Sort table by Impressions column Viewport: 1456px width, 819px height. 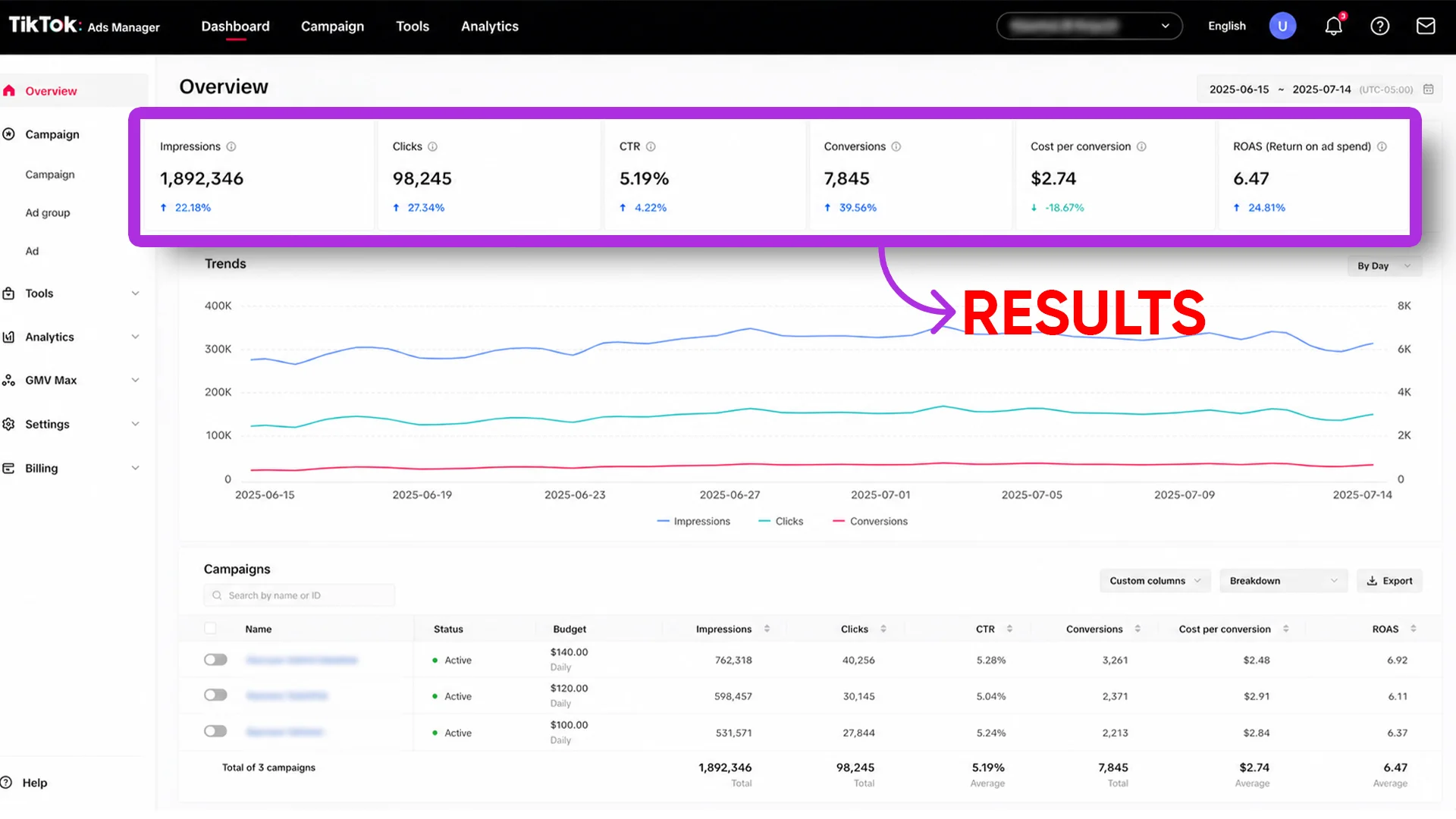767,629
